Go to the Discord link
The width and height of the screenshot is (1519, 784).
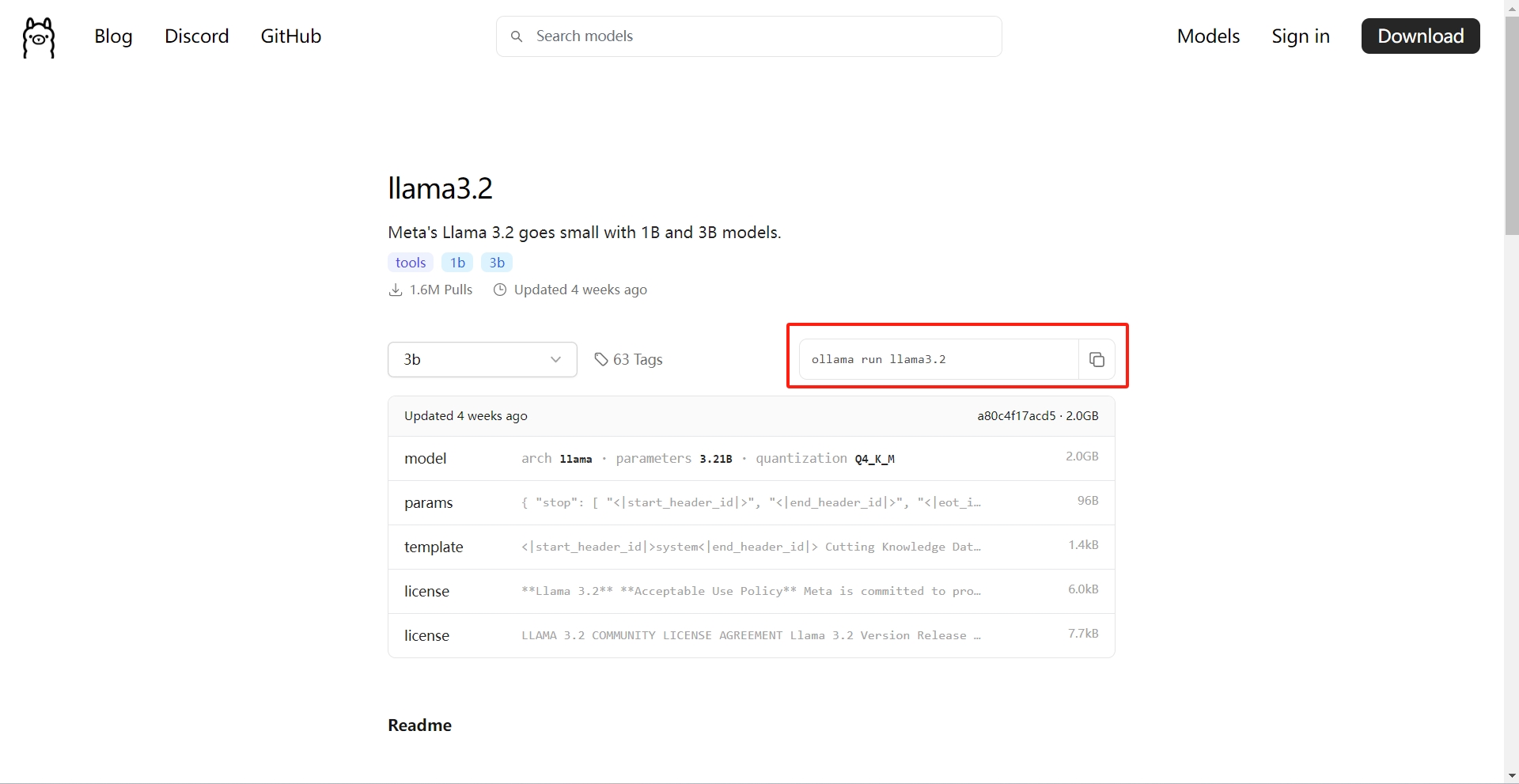click(x=197, y=36)
